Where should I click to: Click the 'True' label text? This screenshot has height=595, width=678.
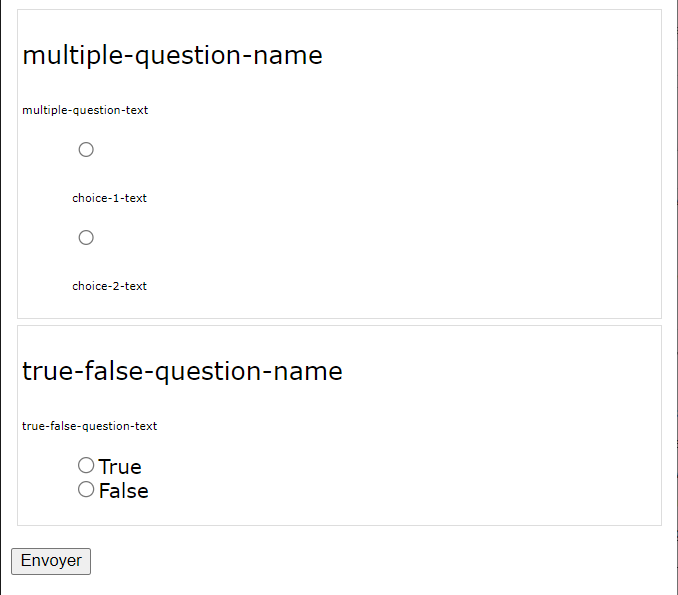click(120, 467)
